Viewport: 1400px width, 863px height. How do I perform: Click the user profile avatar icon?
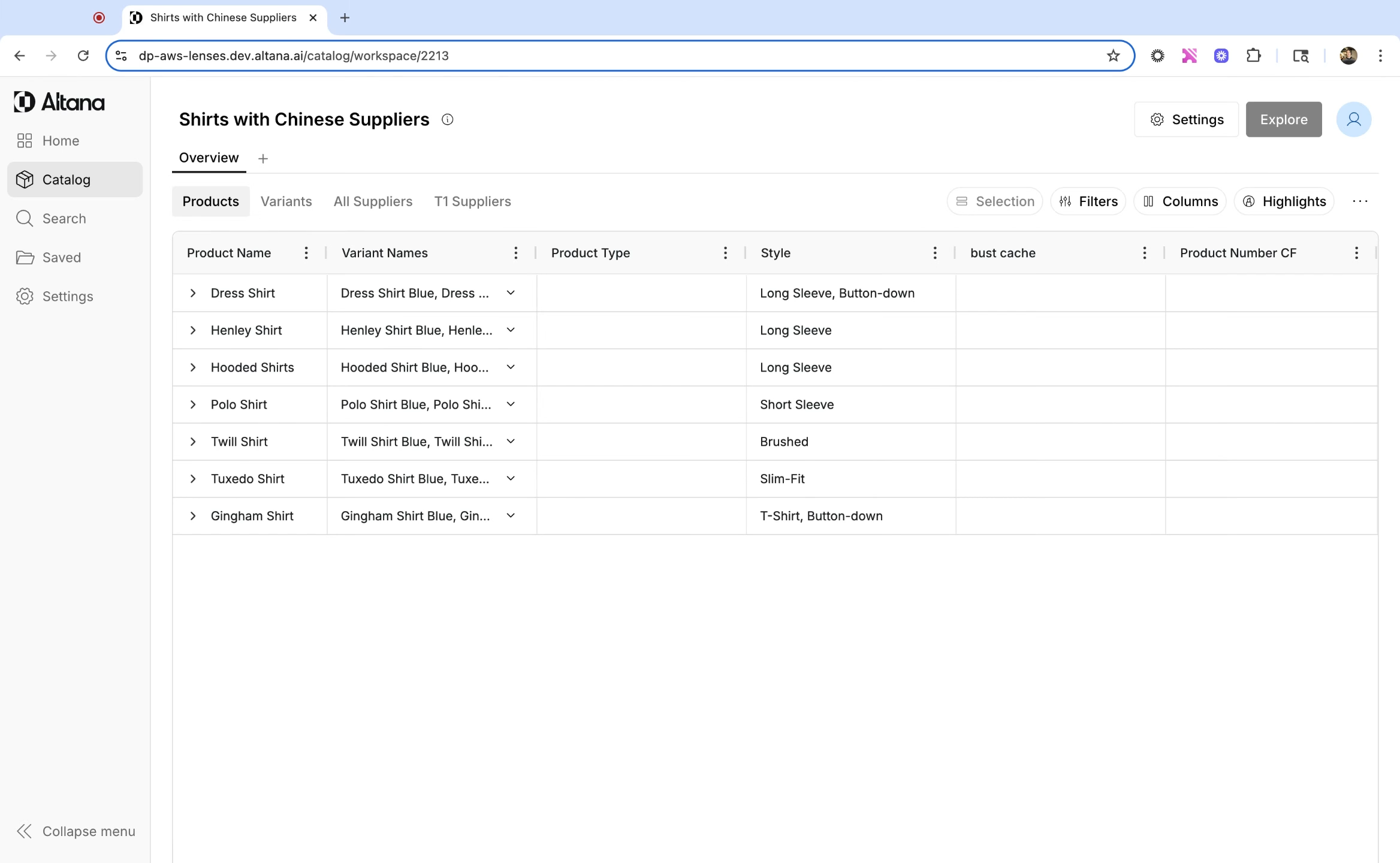tap(1353, 120)
